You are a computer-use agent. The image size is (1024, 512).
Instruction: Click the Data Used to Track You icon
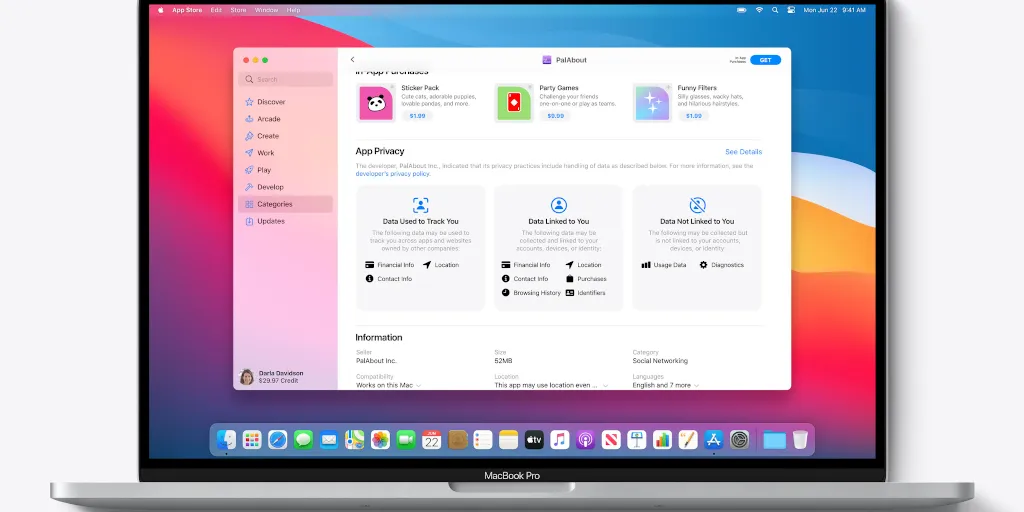coord(421,205)
